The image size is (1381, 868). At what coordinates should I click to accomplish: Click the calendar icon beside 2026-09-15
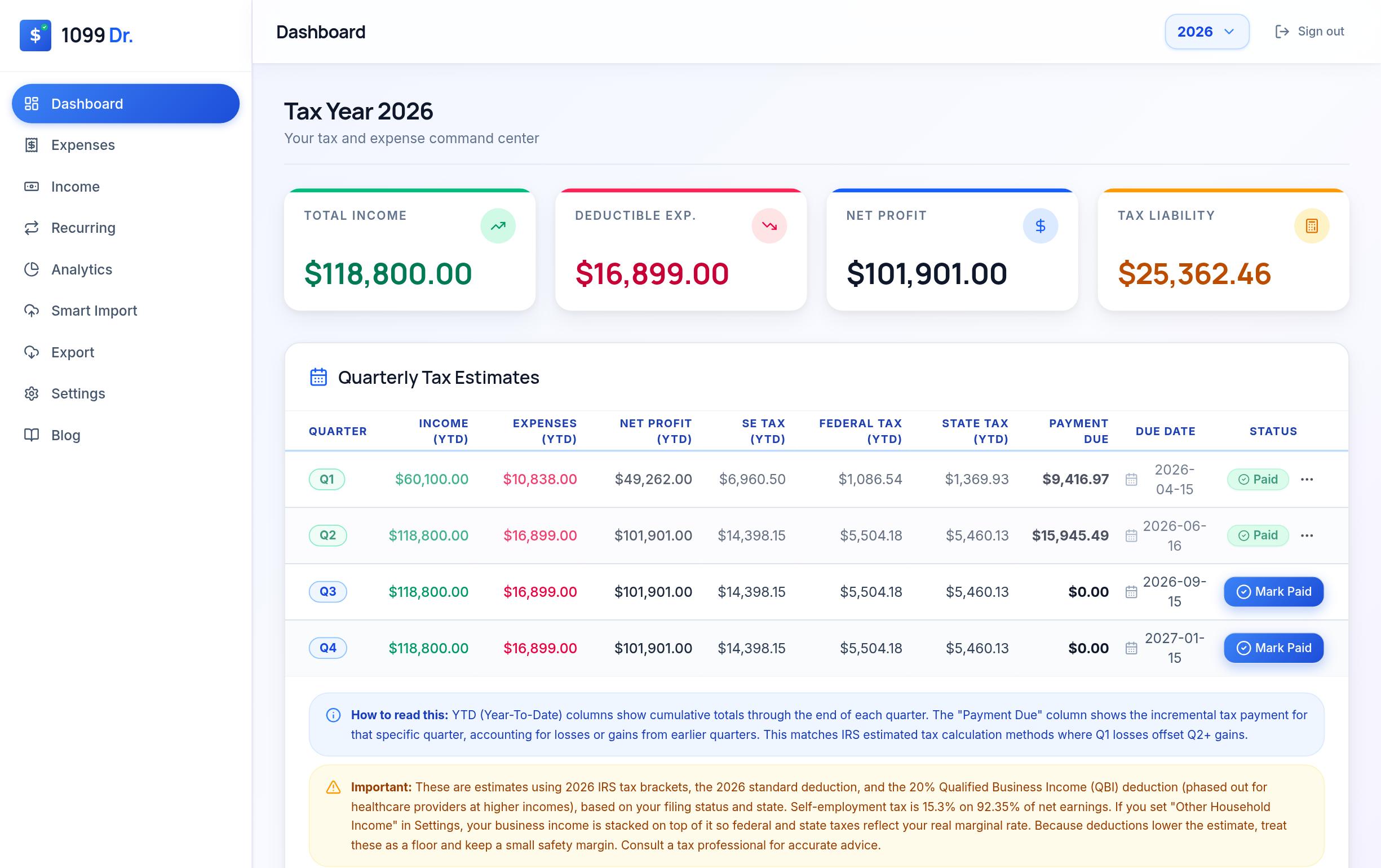pyautogui.click(x=1131, y=592)
